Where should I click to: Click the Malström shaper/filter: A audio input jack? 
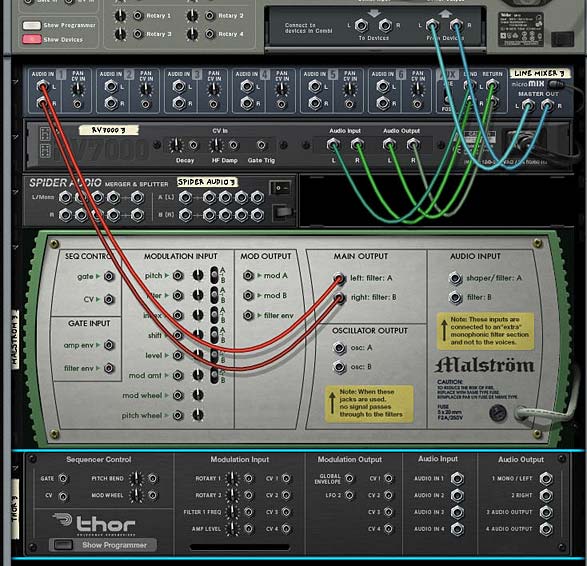[x=456, y=278]
